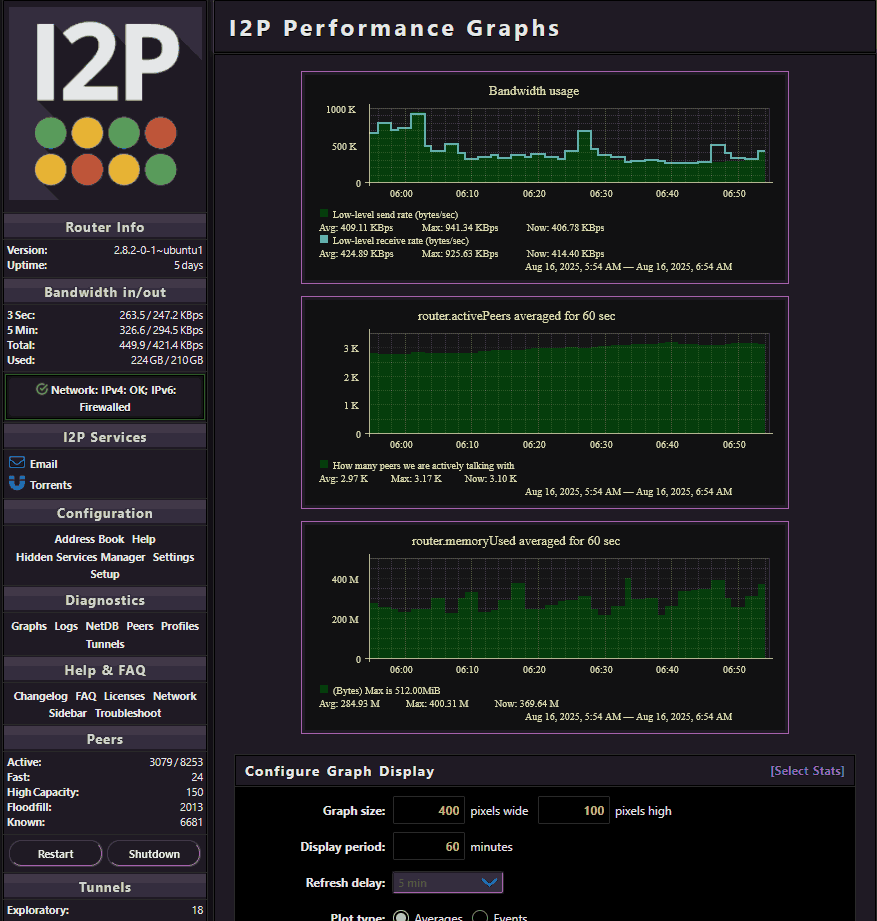Click the Tunnels section header
The height and width of the screenshot is (921, 877).
tap(105, 887)
